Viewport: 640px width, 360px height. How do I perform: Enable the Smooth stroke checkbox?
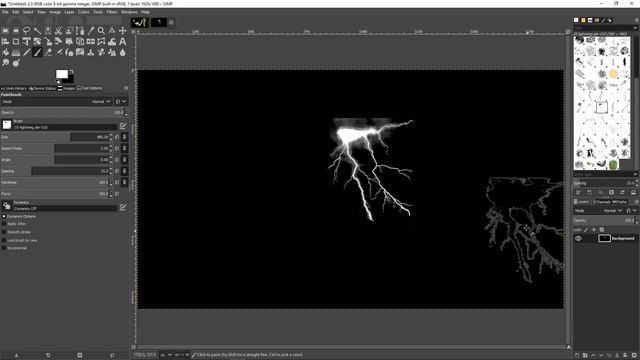point(4,232)
